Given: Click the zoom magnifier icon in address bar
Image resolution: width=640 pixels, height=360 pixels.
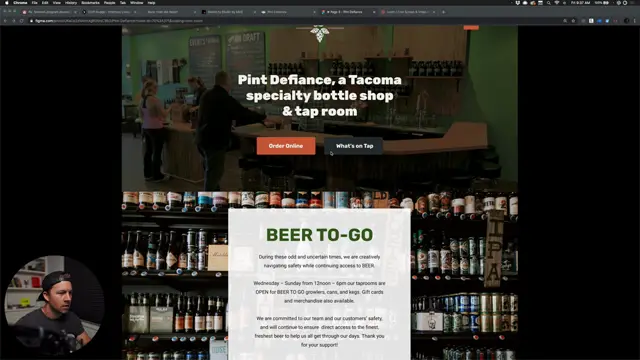Looking at the screenshot, I should [x=565, y=20].
